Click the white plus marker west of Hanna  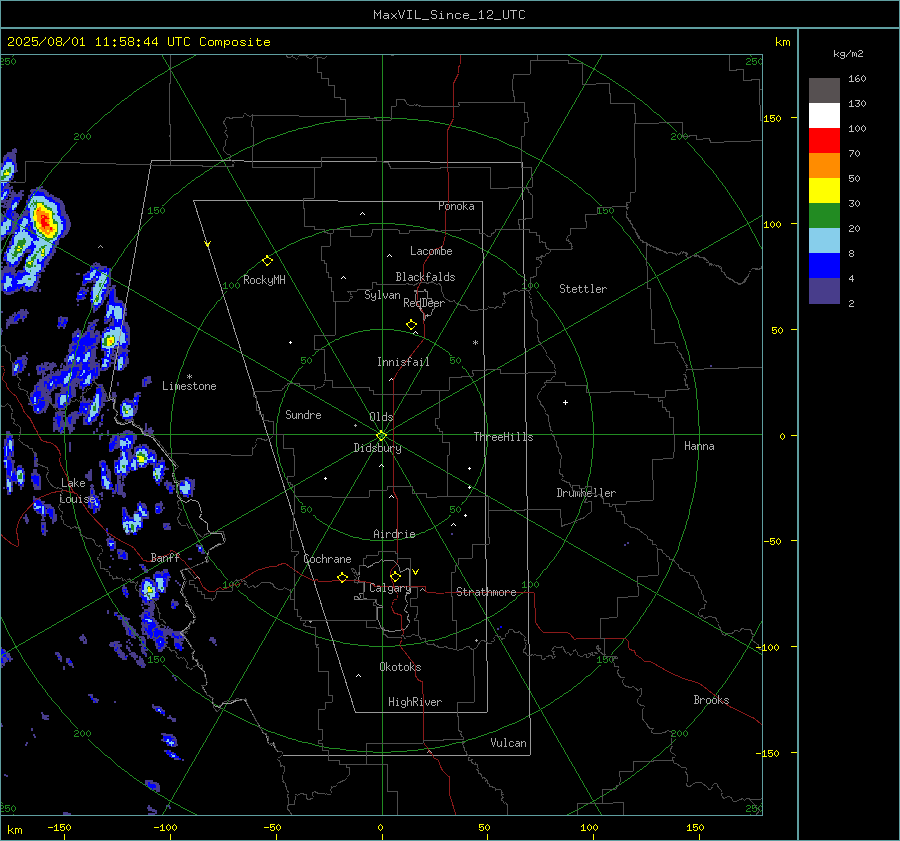point(565,402)
